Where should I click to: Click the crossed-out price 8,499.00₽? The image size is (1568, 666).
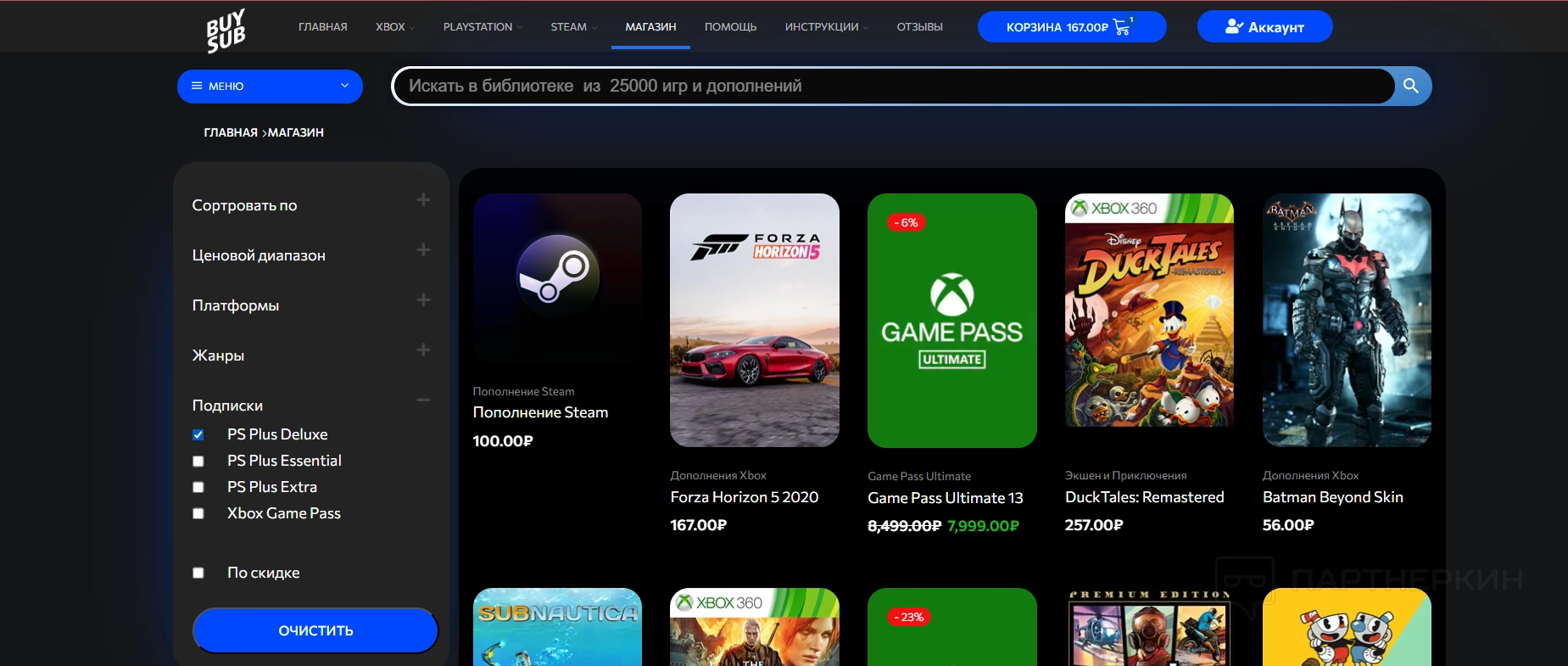[905, 526]
